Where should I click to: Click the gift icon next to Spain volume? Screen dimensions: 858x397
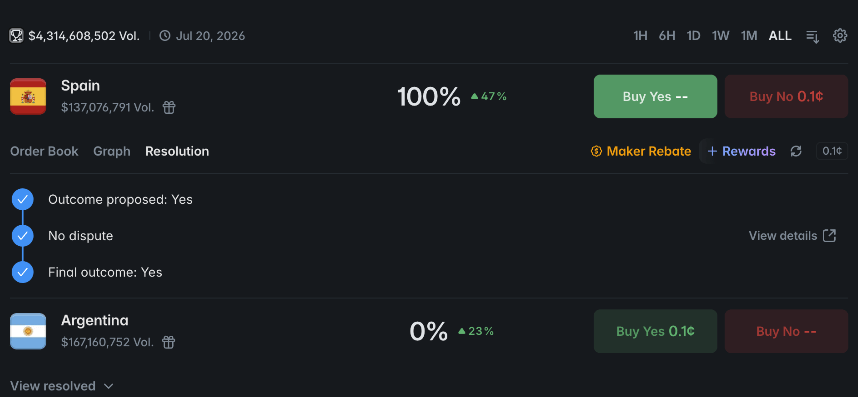(x=169, y=107)
